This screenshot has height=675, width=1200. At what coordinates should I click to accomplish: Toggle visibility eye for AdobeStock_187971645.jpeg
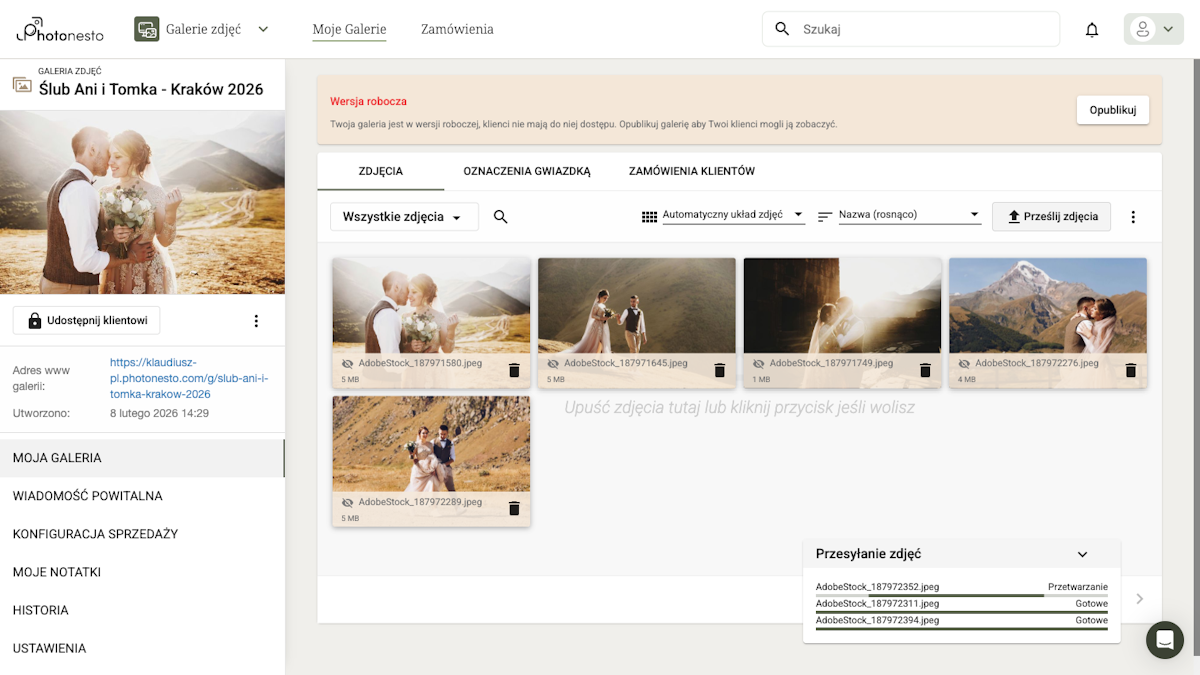point(553,364)
